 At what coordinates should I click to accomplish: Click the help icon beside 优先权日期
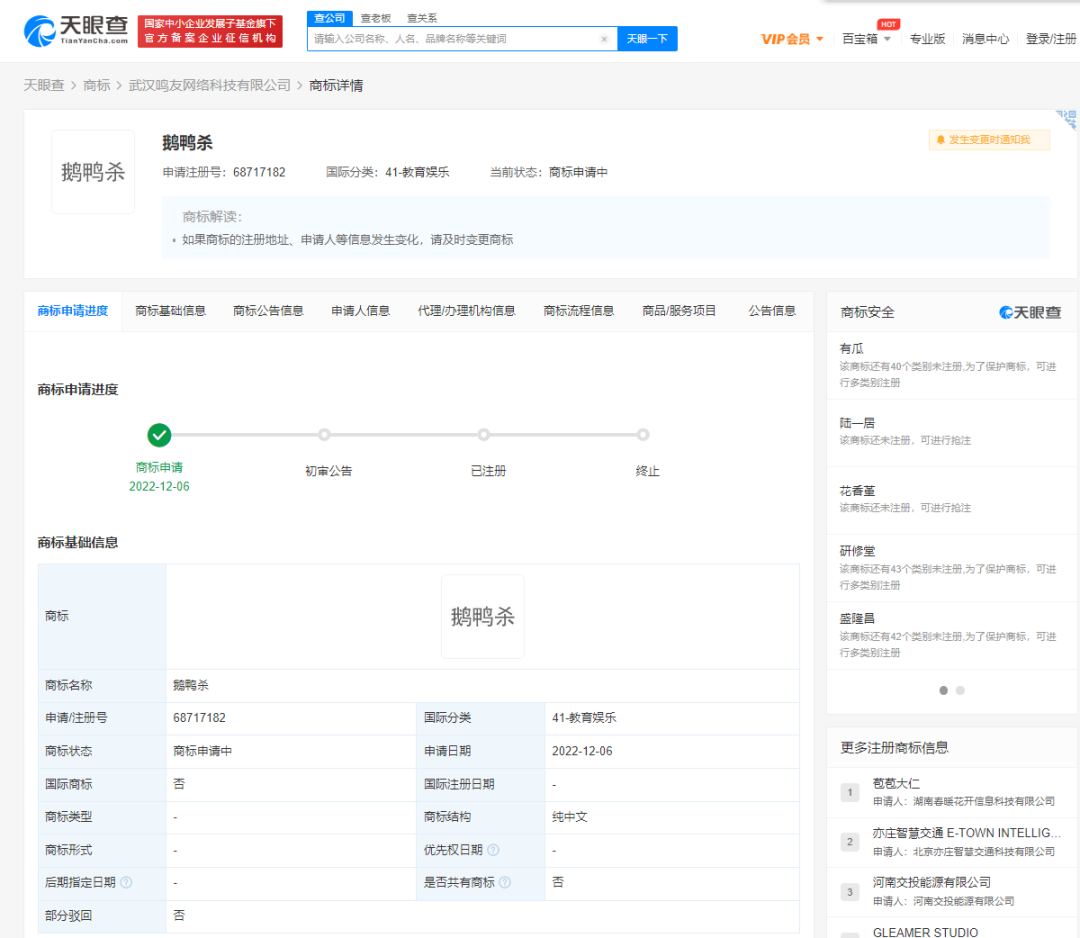[x=493, y=850]
